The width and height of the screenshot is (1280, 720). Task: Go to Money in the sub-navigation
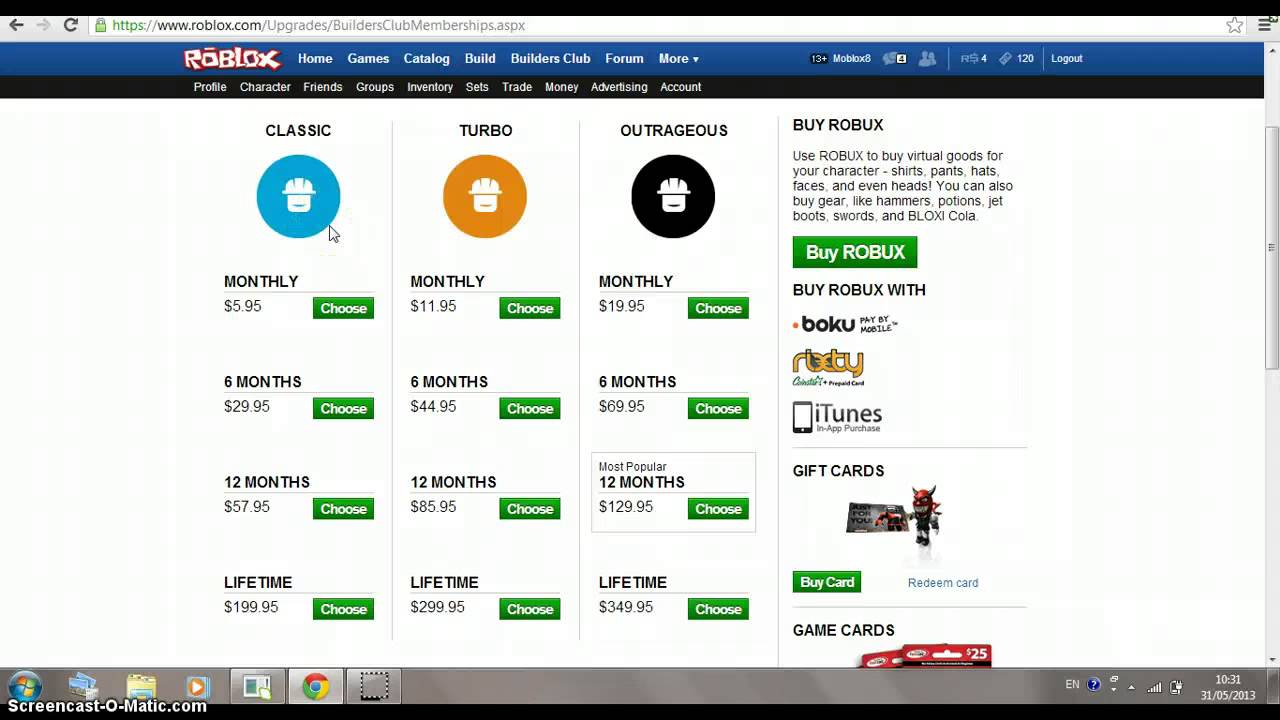click(562, 87)
